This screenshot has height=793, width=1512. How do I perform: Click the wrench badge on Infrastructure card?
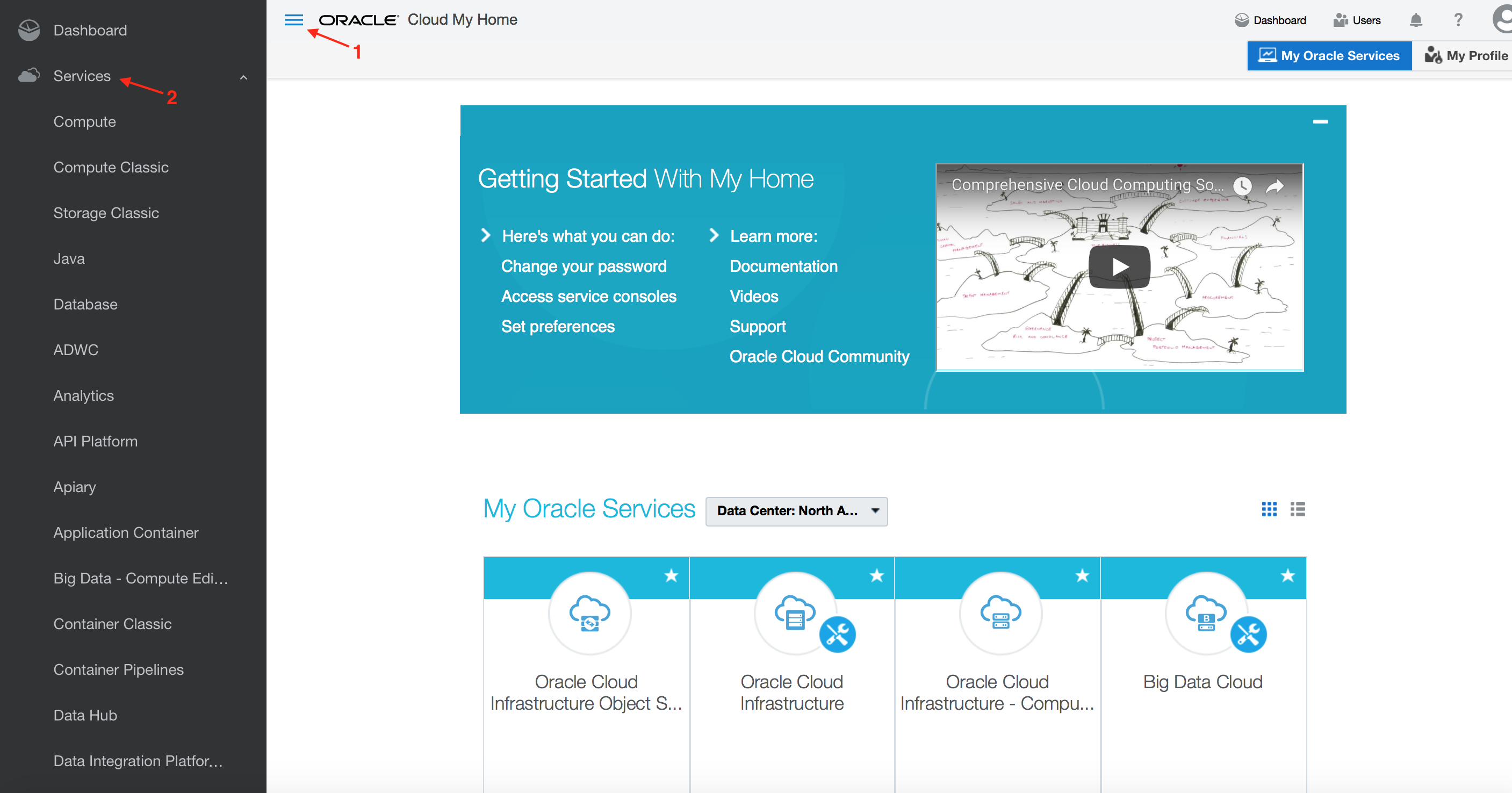click(838, 634)
